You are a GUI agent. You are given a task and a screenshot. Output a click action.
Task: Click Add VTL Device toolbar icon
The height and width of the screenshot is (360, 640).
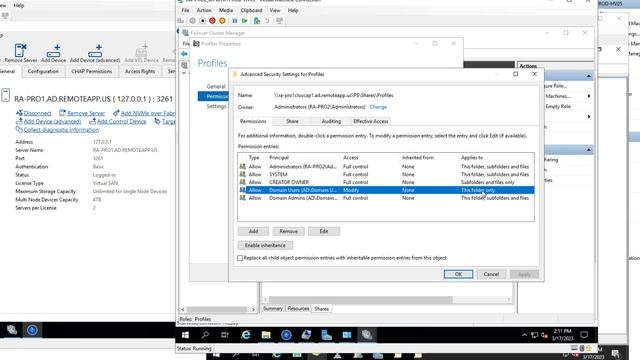pos(141,53)
